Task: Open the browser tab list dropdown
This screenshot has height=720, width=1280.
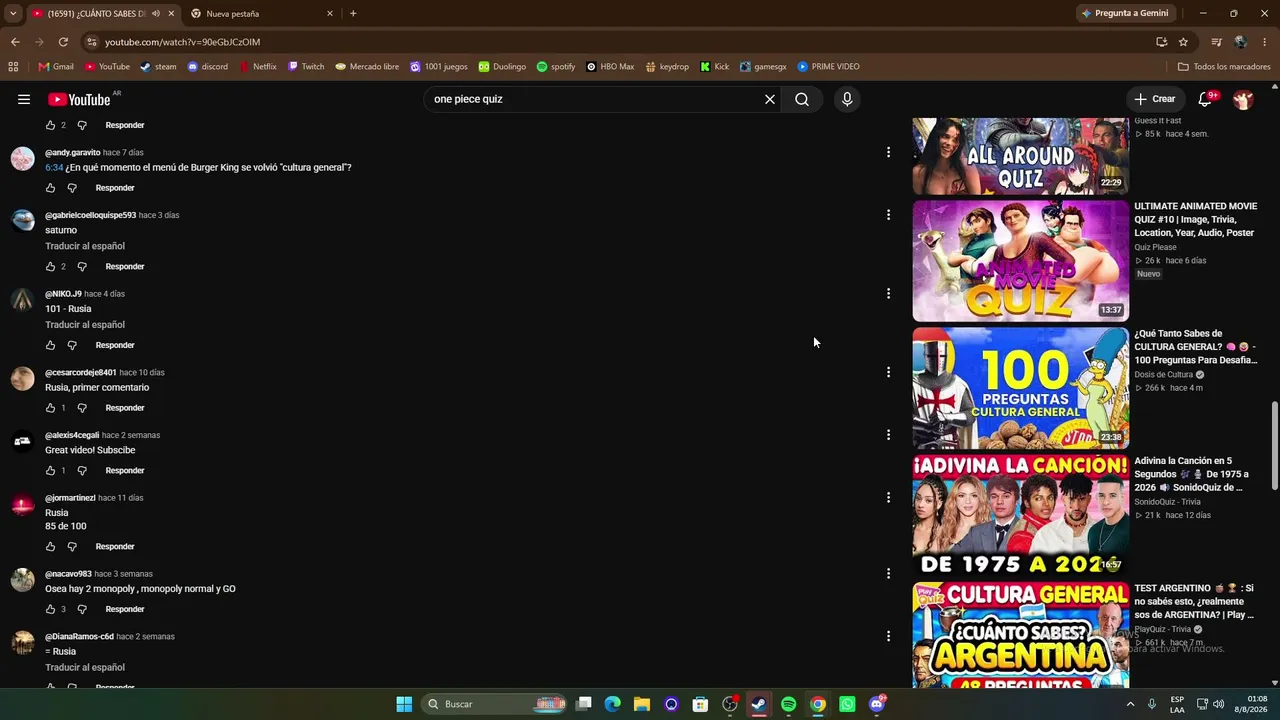Action: (13, 13)
